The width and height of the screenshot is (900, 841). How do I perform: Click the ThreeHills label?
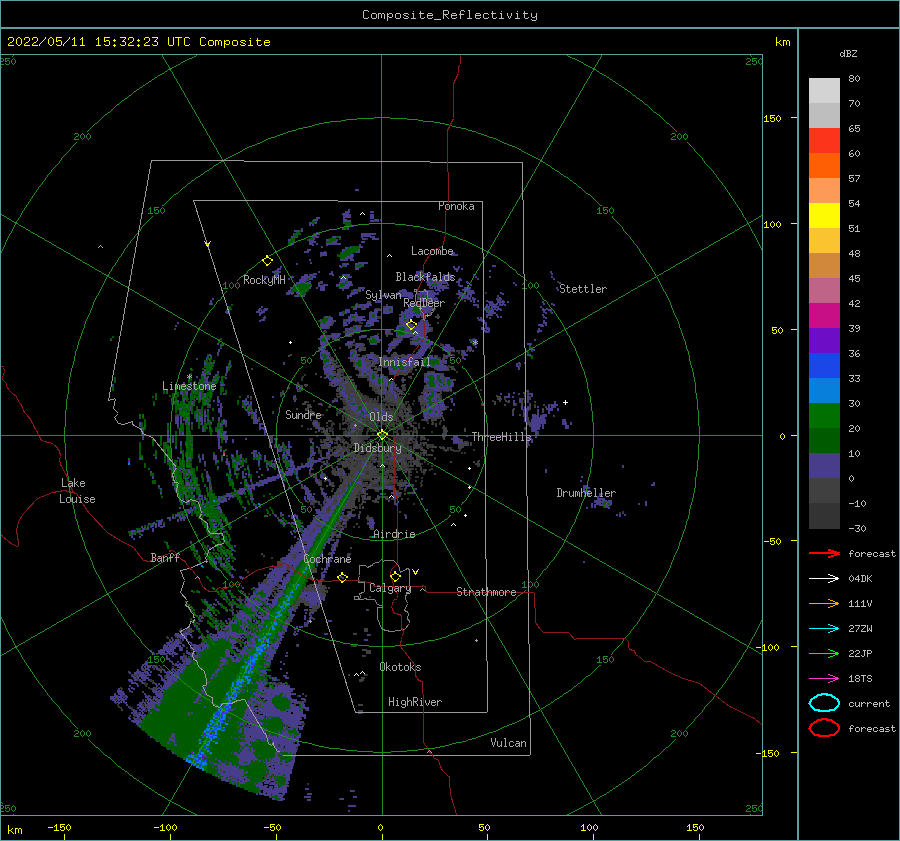point(502,437)
